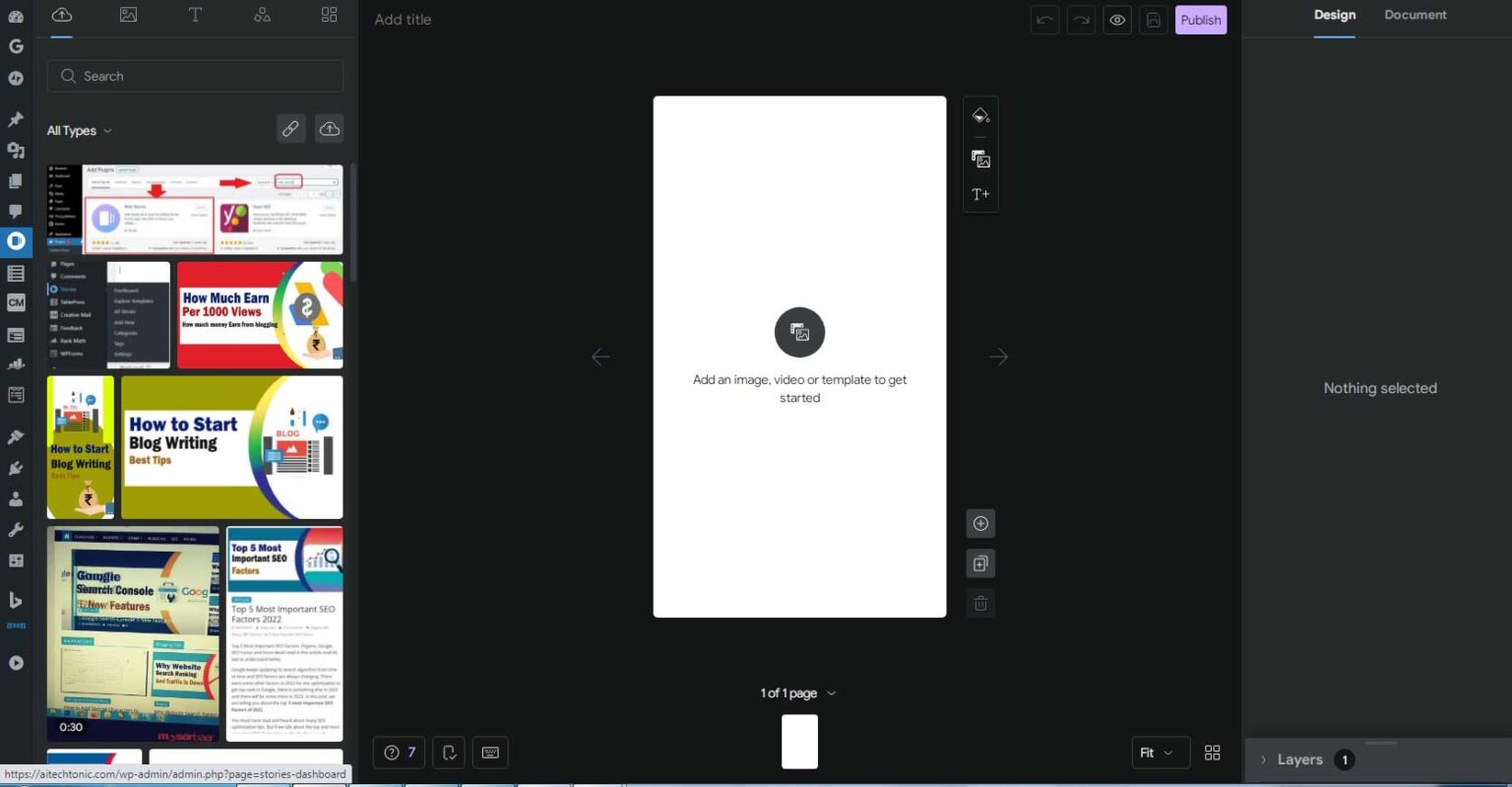The image size is (1512, 787).
Task: Click the Undo arrow button
Action: pos(1044,20)
